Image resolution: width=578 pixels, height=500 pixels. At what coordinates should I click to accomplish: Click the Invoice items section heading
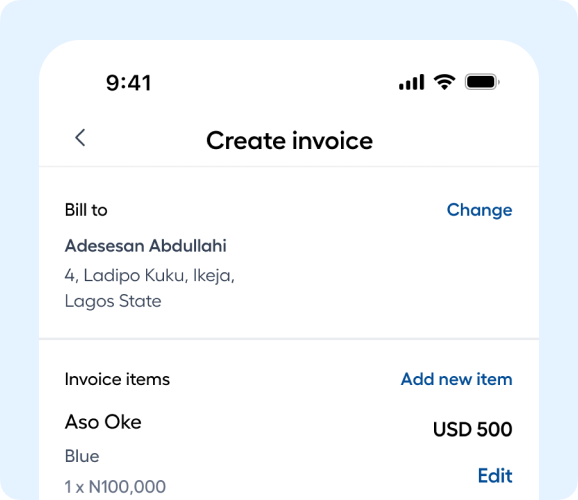click(x=117, y=379)
